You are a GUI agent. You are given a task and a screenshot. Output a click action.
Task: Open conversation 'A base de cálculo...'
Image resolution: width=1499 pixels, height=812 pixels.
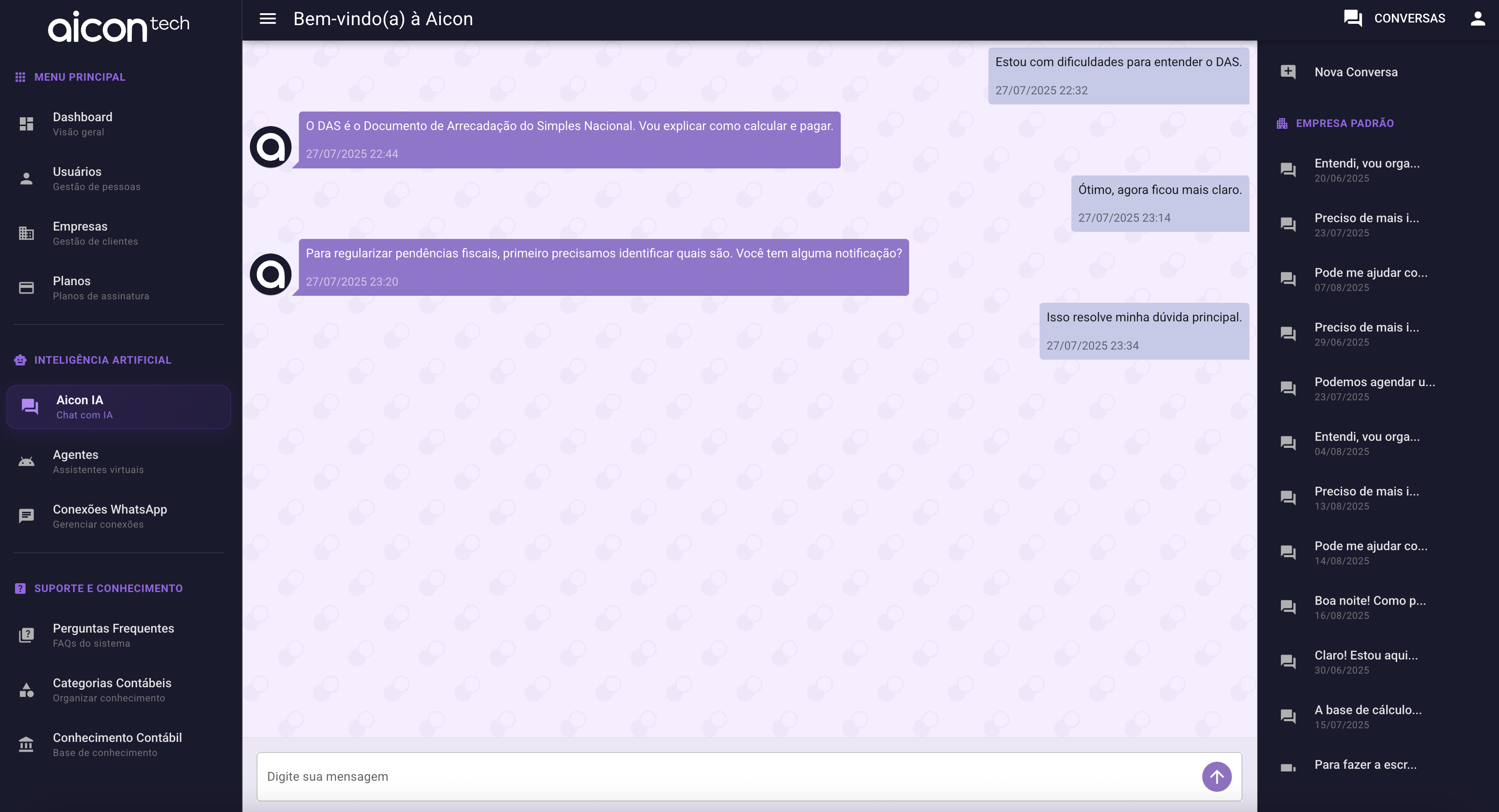(1367, 716)
